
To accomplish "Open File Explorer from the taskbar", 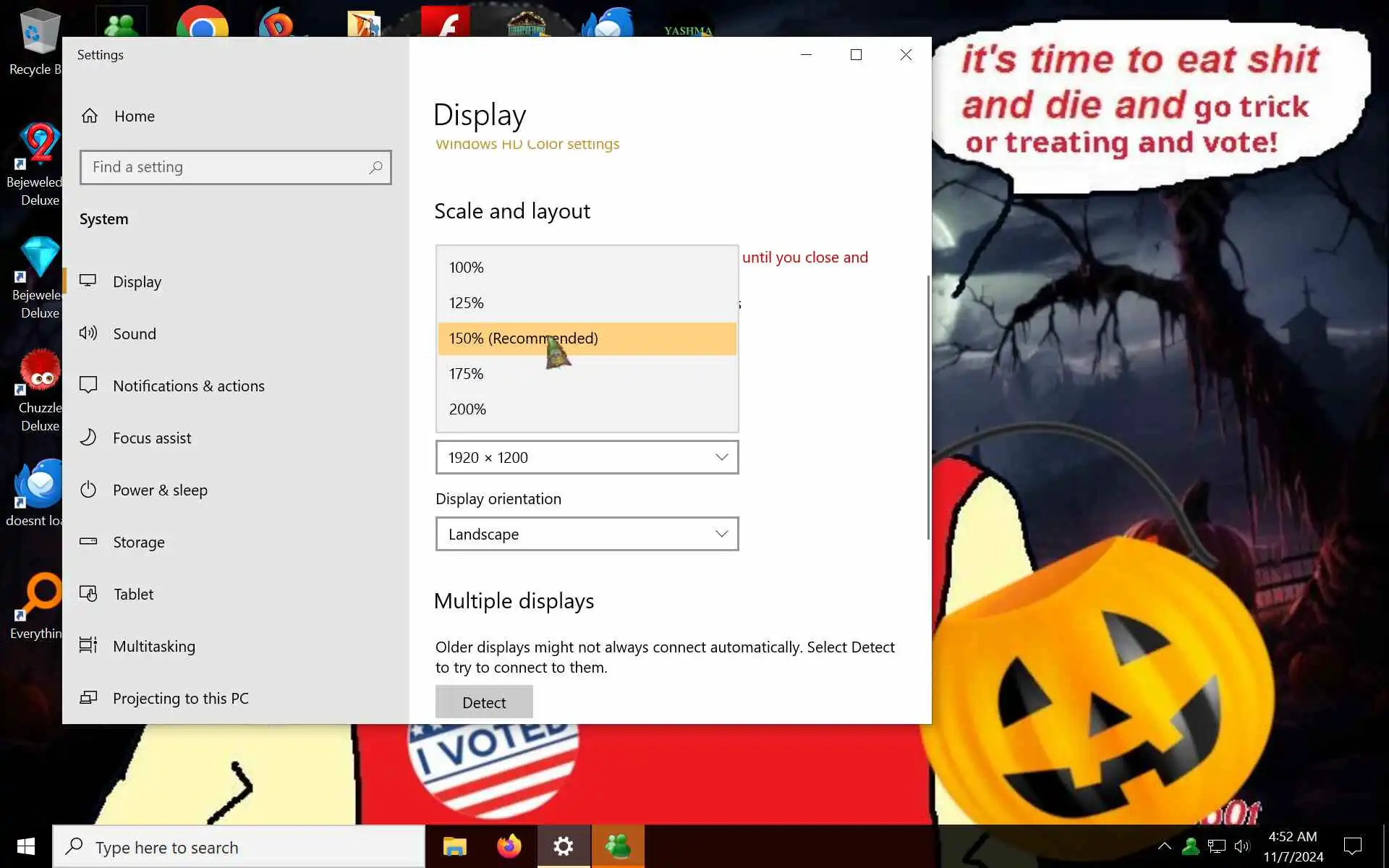I will point(454,846).
